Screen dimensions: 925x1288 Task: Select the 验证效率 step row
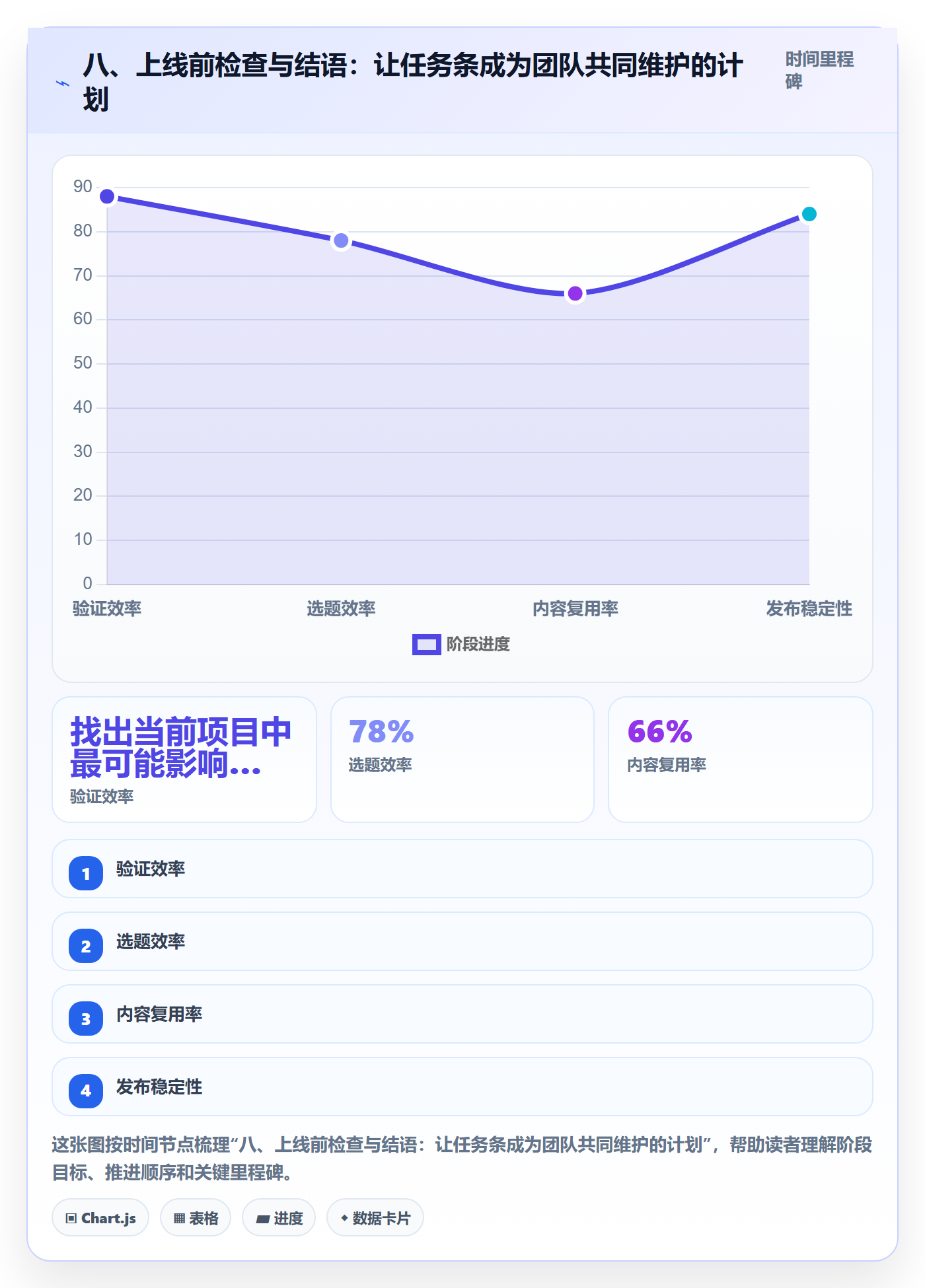(x=462, y=869)
